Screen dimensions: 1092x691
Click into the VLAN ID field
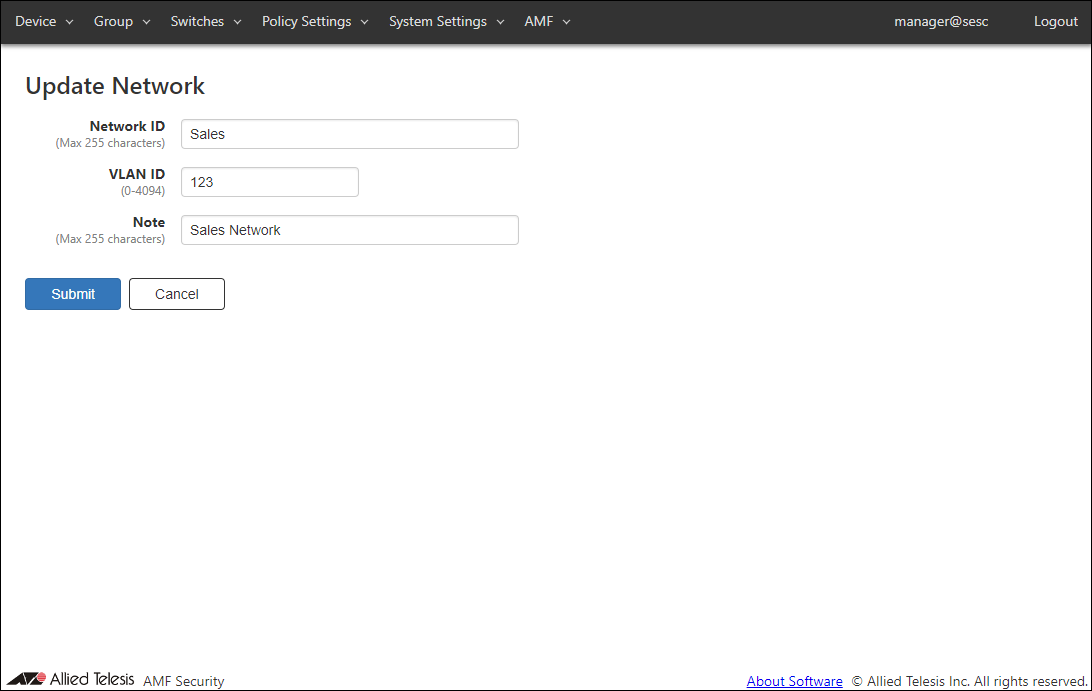point(269,182)
